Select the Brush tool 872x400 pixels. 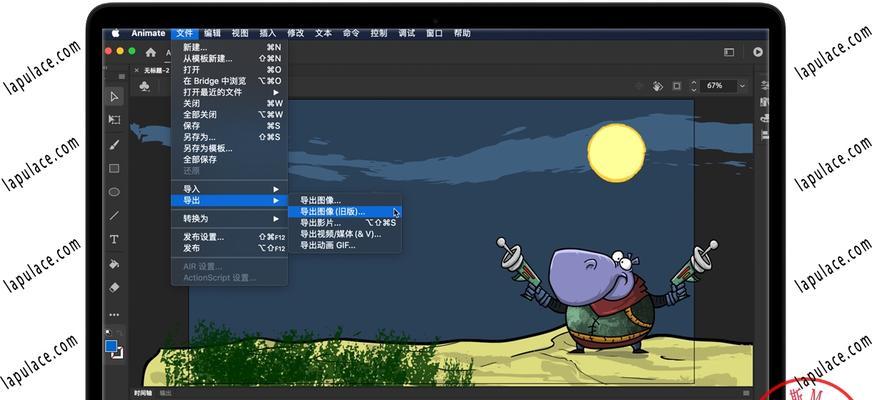[x=115, y=145]
